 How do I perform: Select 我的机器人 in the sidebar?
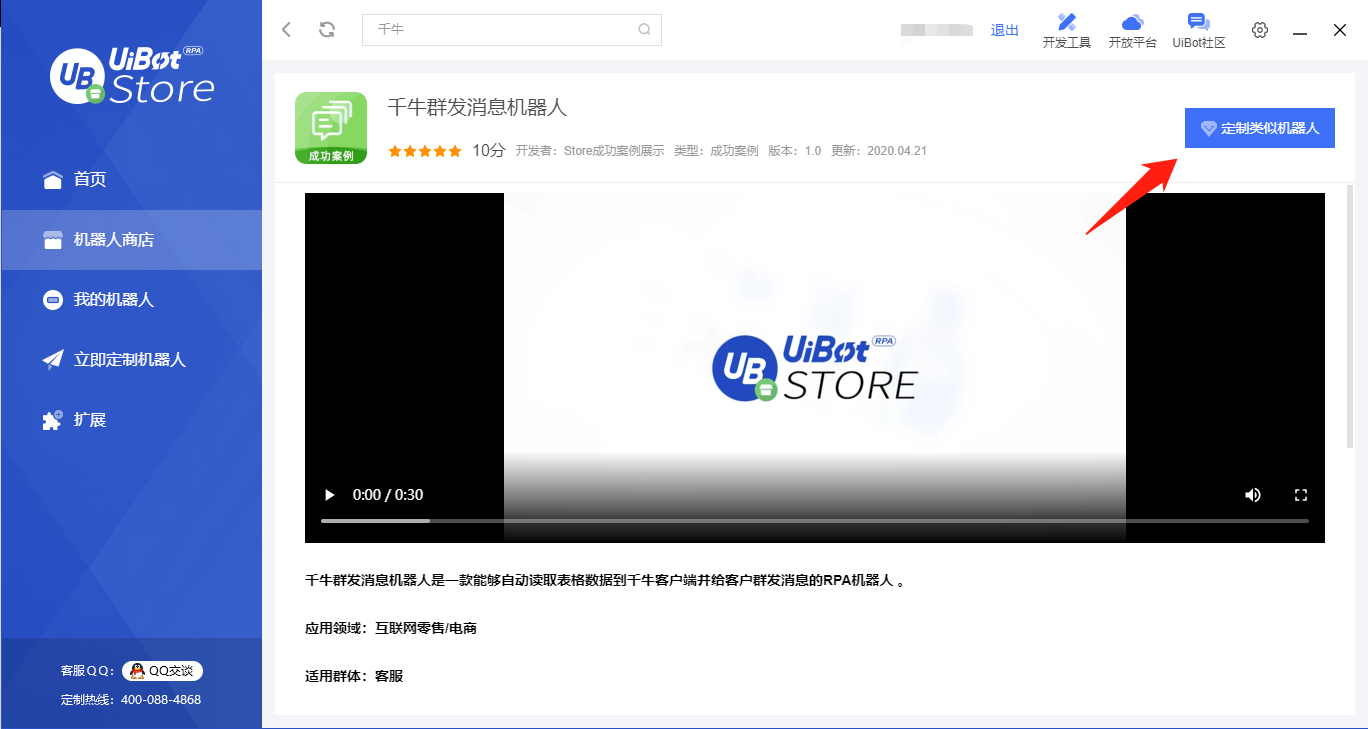click(100, 299)
